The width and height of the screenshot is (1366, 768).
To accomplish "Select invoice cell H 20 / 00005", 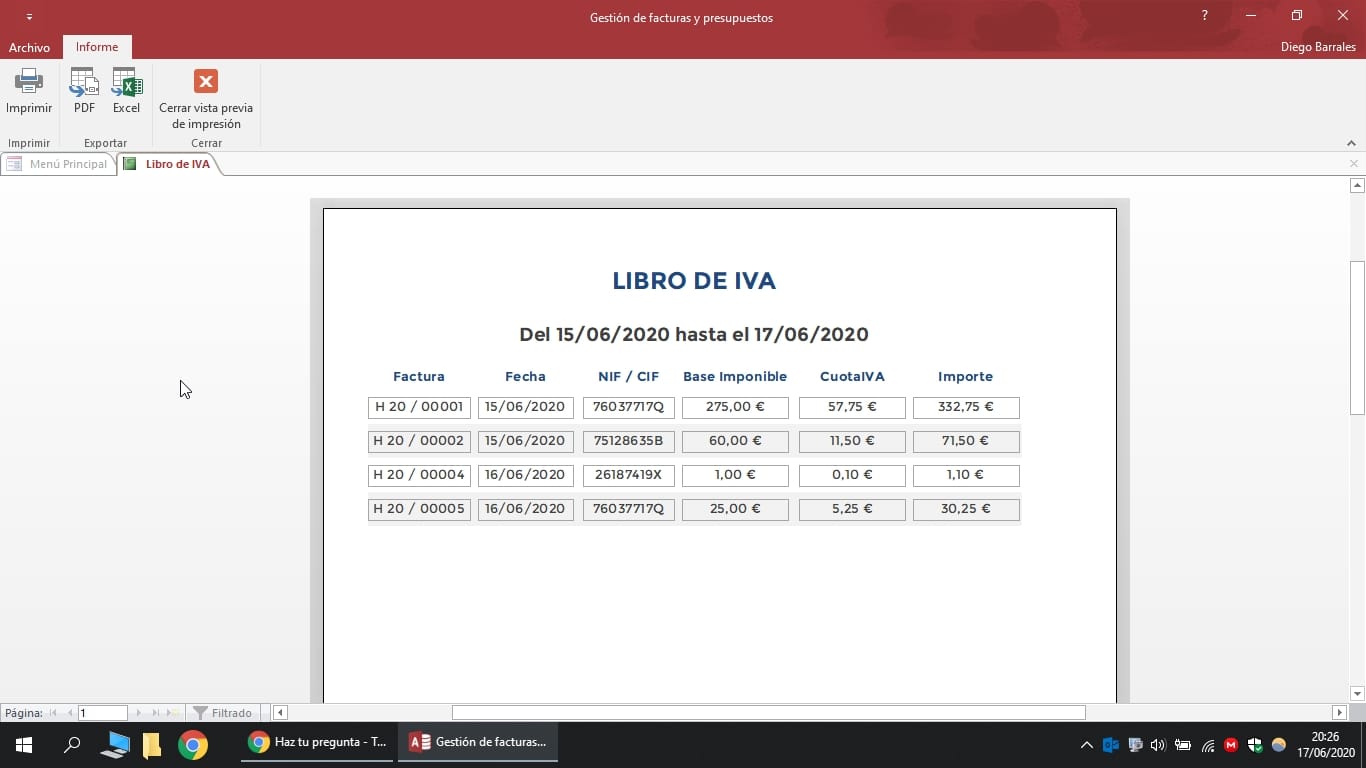I will (419, 509).
